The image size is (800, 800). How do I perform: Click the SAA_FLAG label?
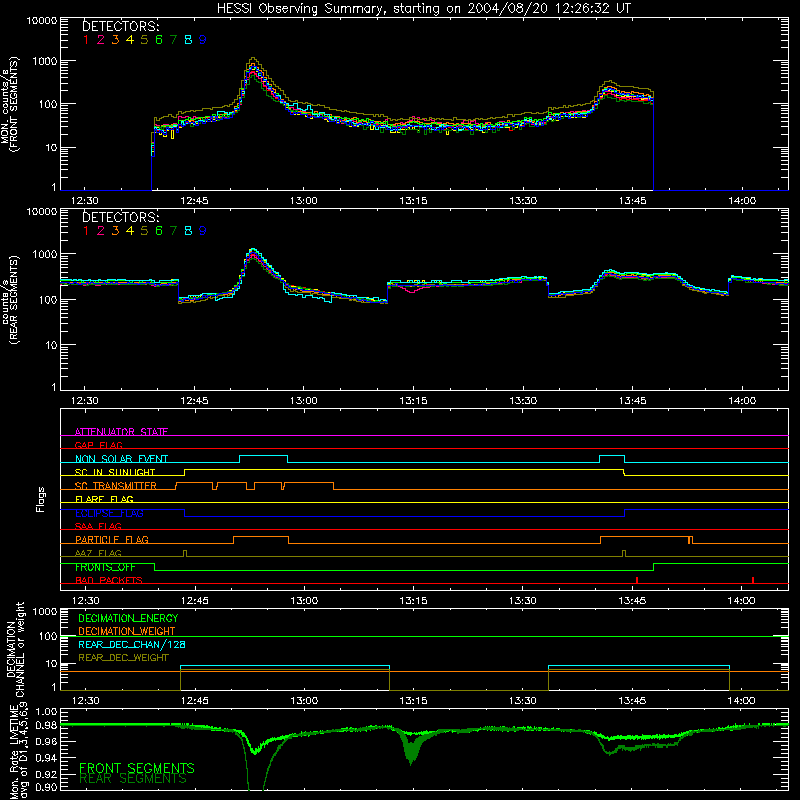click(98, 526)
